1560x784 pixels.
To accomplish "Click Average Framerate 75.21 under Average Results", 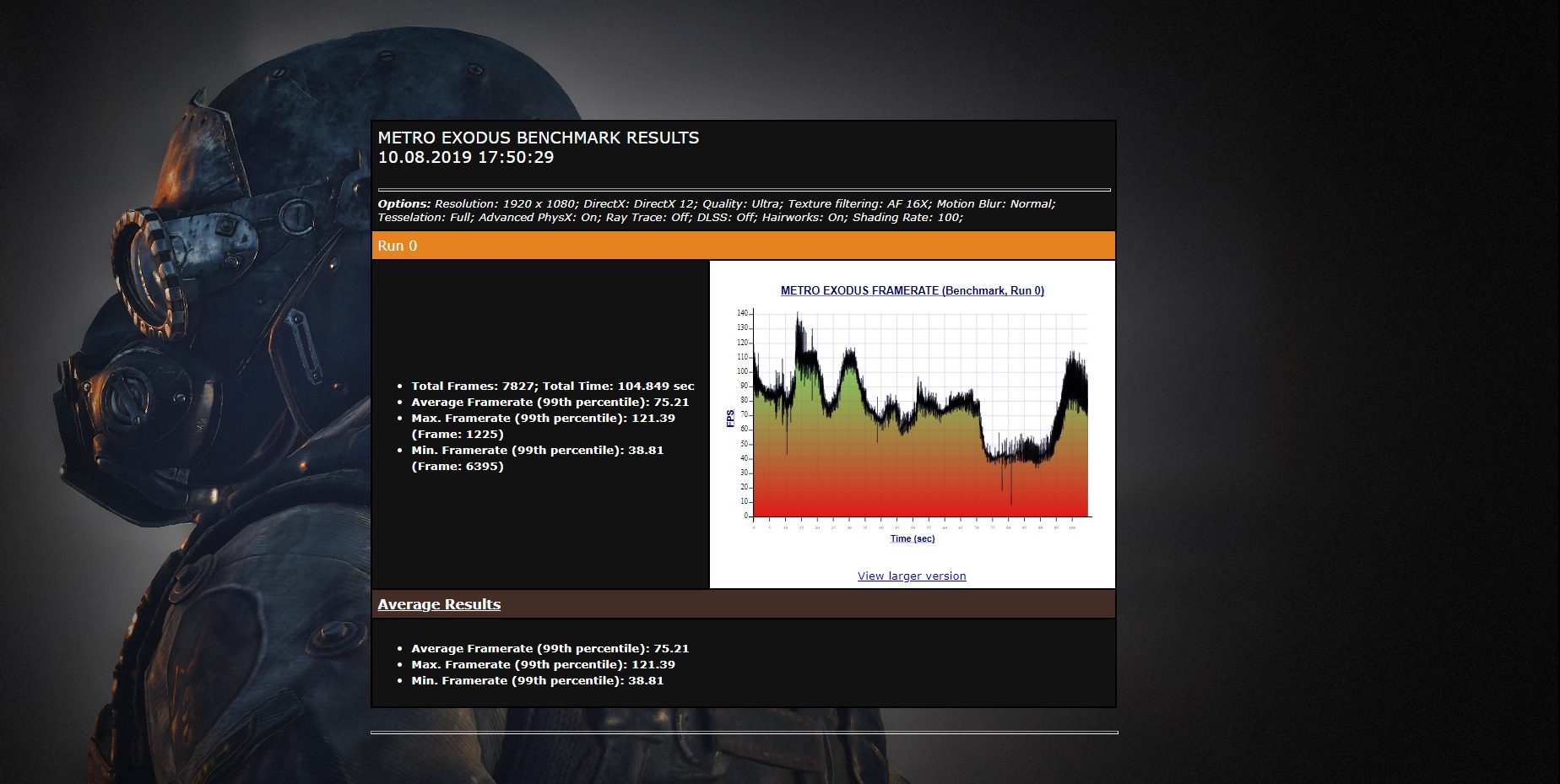I will (x=550, y=648).
